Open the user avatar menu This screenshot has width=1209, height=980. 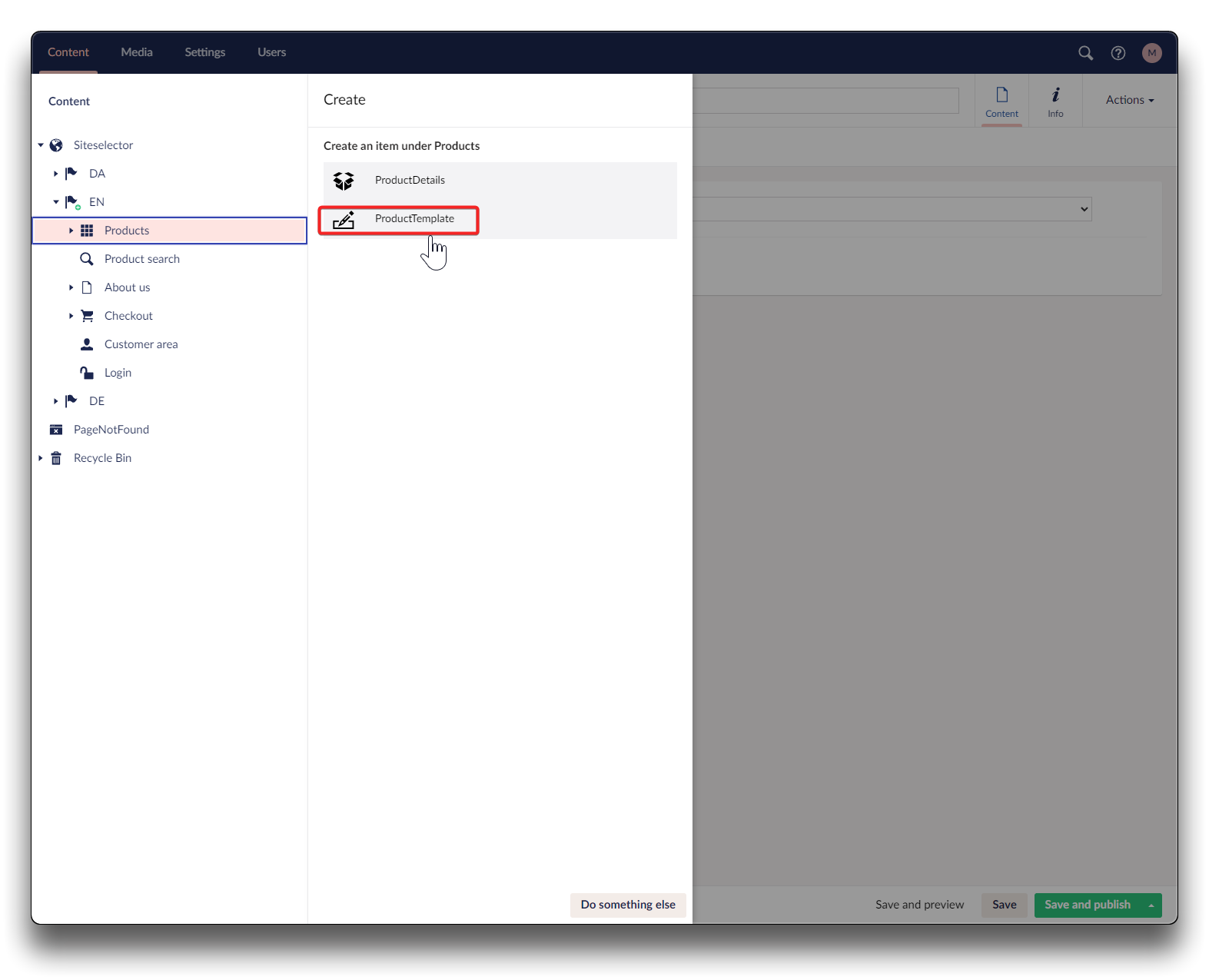click(1151, 53)
